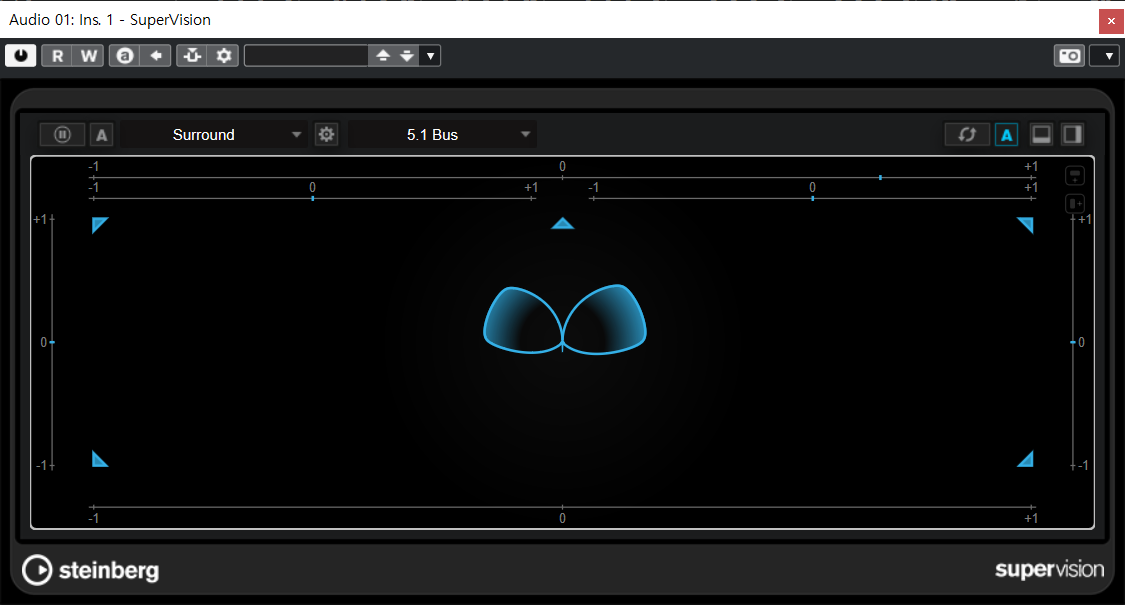Open the dropdown next to the camera icon
1125x605 pixels.
pos(1105,56)
